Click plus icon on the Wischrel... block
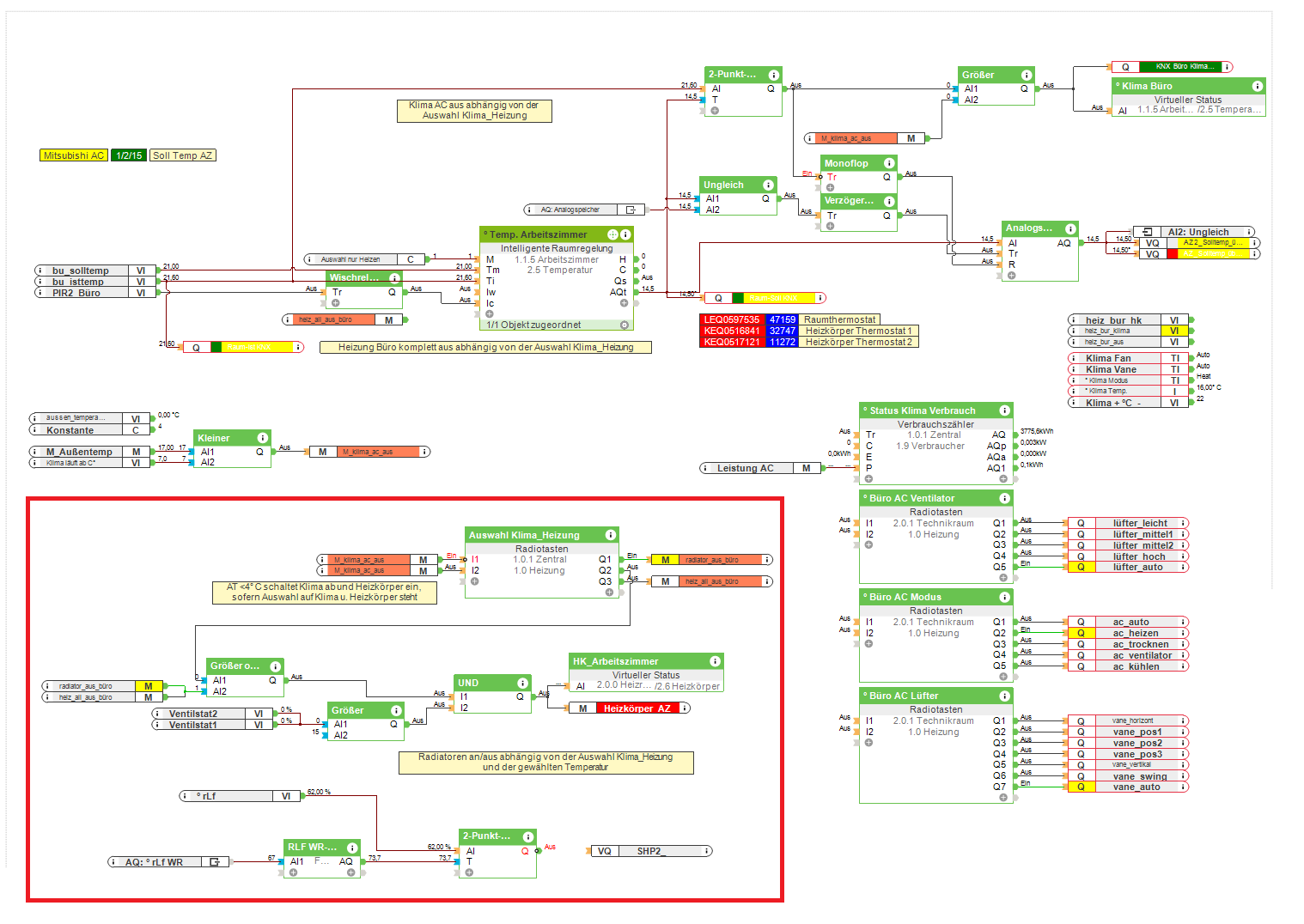The image size is (1304, 924). pos(336,303)
